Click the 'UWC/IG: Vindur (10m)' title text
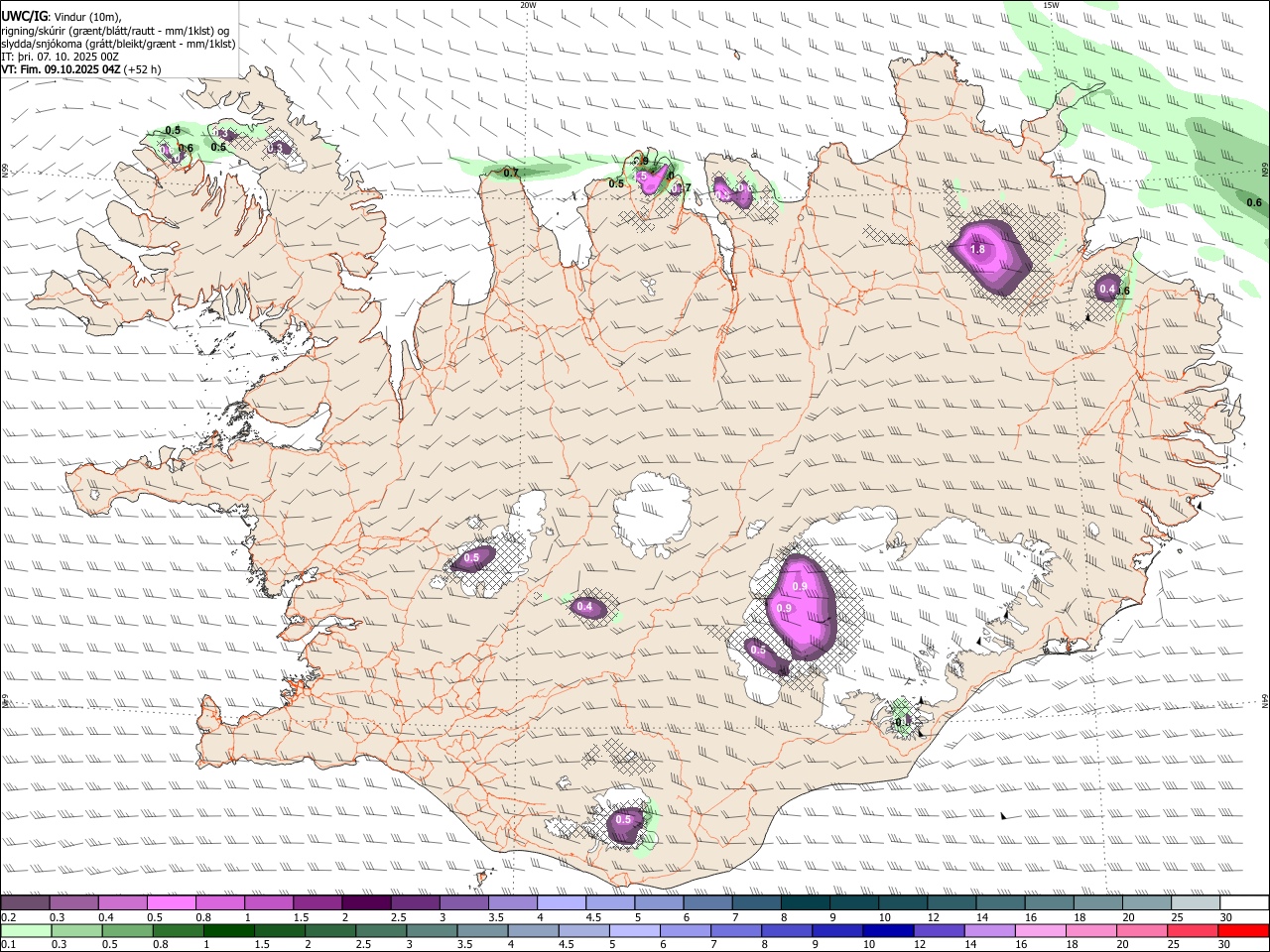 (61, 16)
